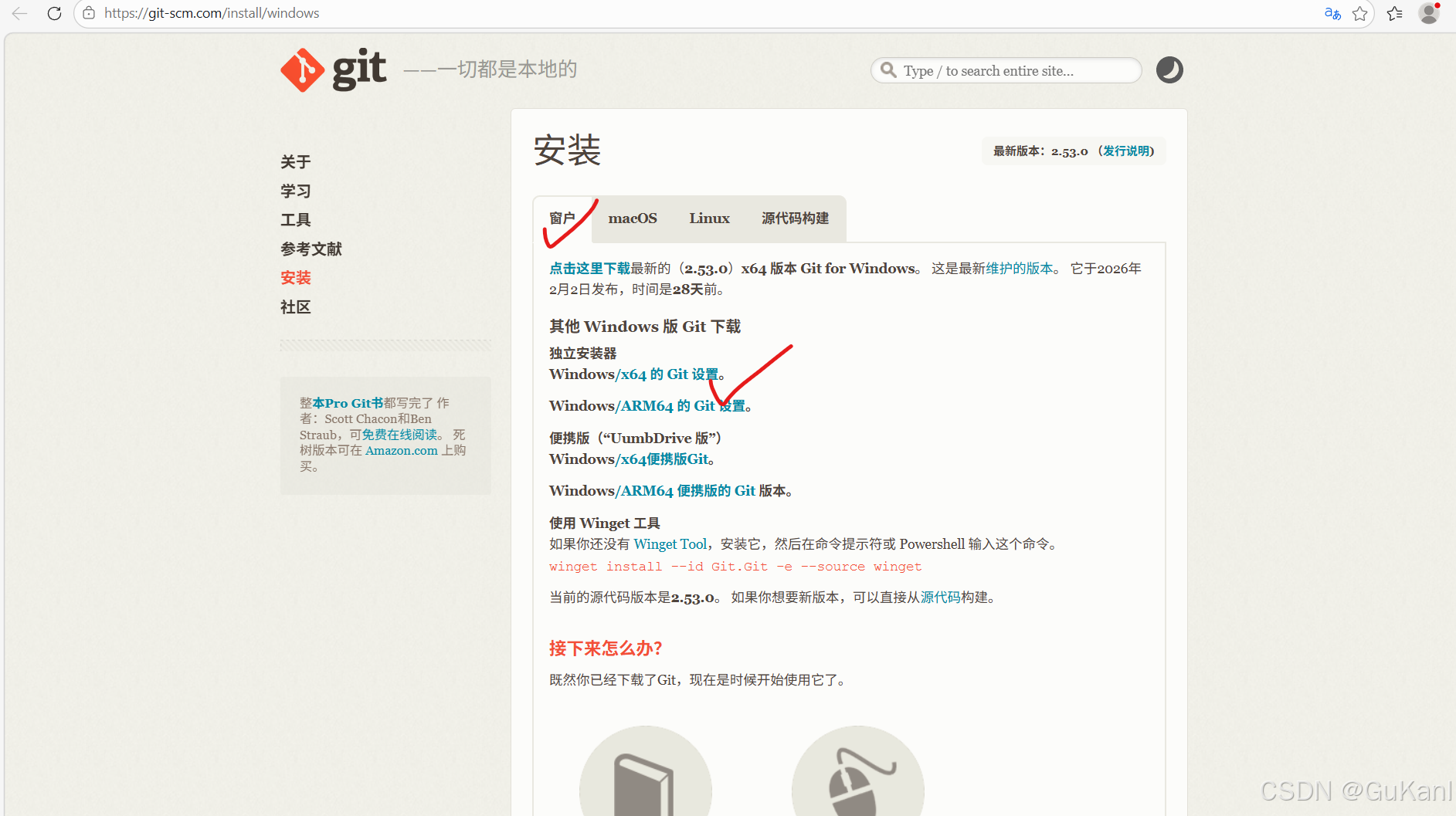Open the Winget Tool link
Screen dimensions: 1456x816
click(670, 544)
